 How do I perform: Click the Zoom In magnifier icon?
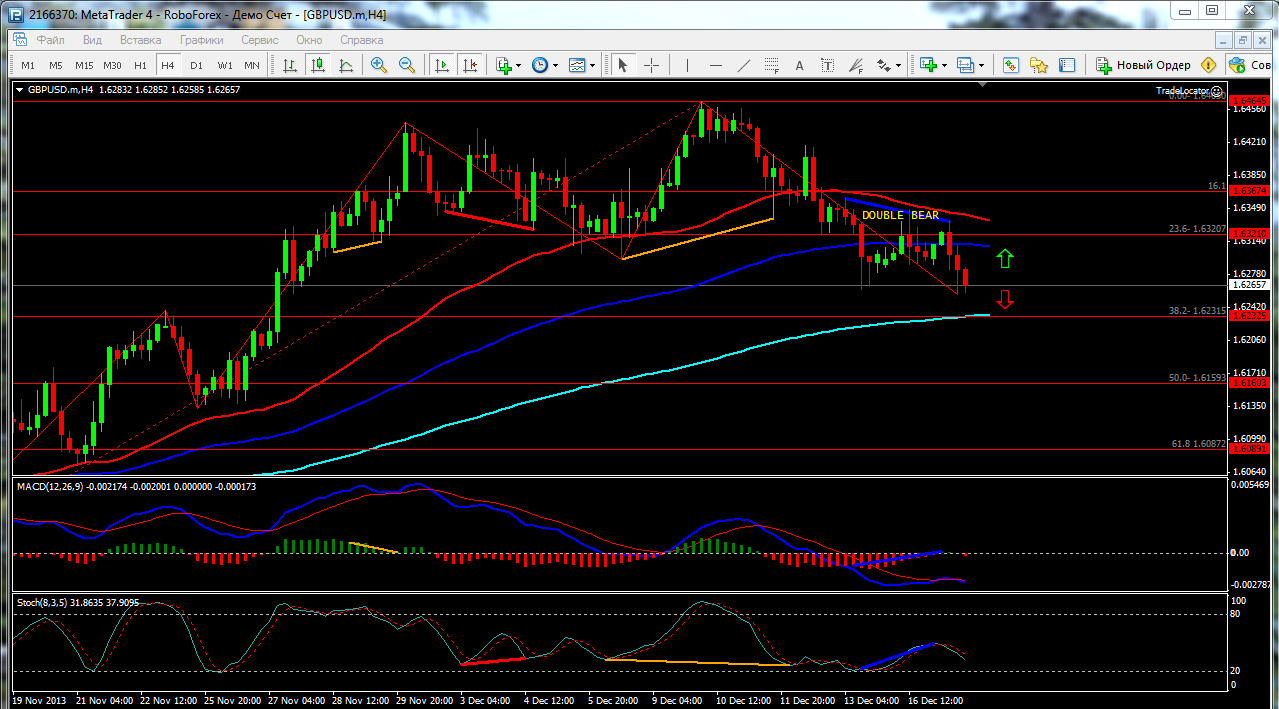pos(379,65)
